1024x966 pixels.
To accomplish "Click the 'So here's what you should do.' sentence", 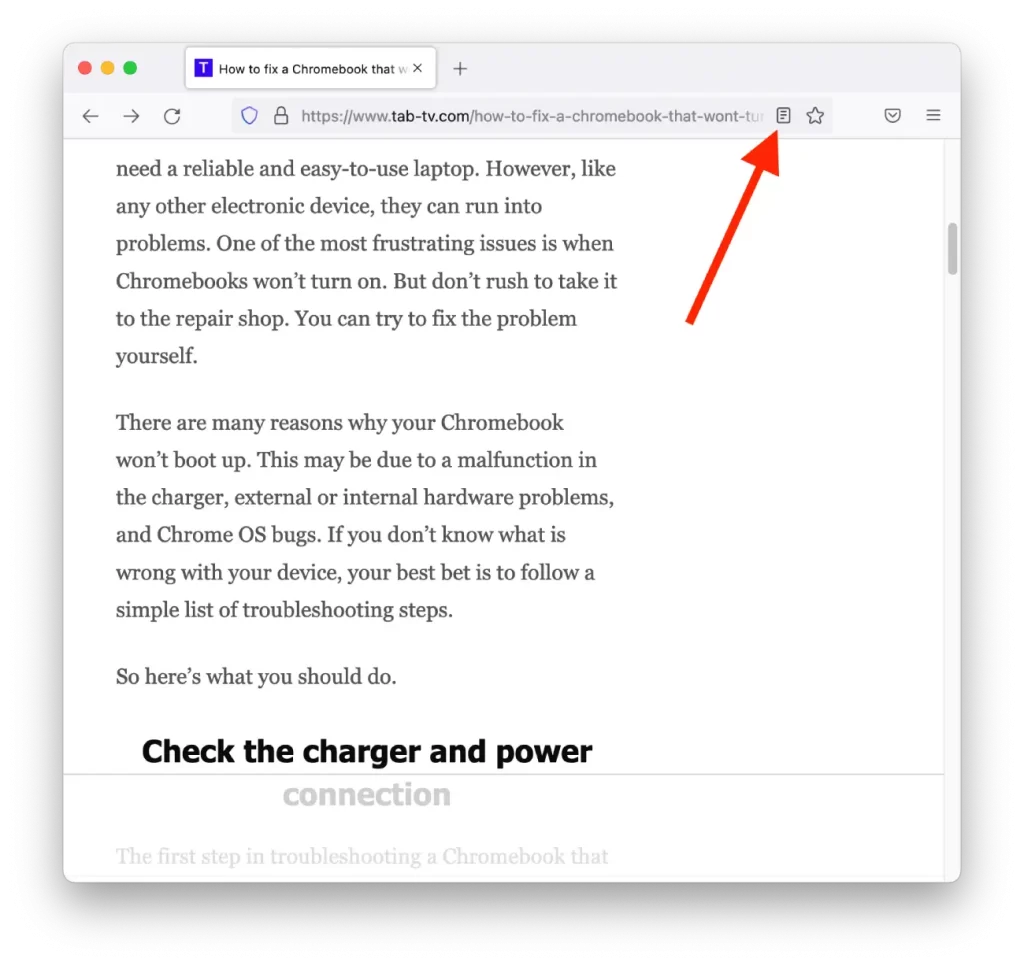I will (x=256, y=677).
